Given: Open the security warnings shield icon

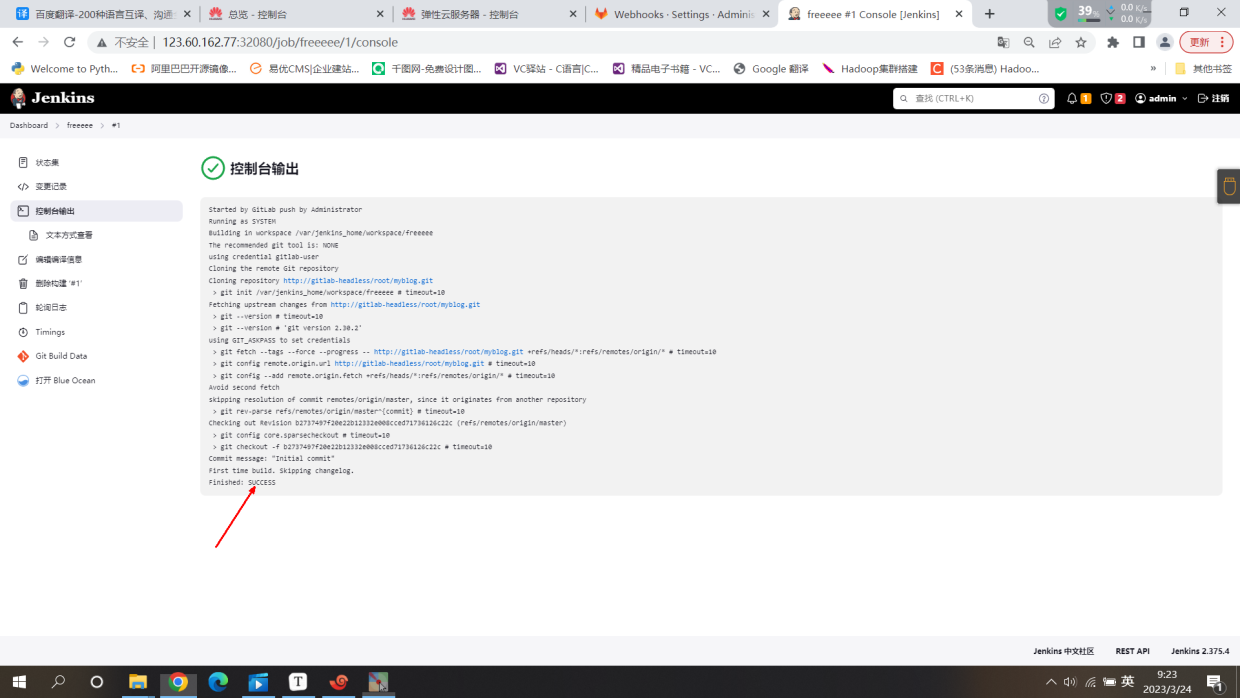Looking at the screenshot, I should pos(1106,98).
